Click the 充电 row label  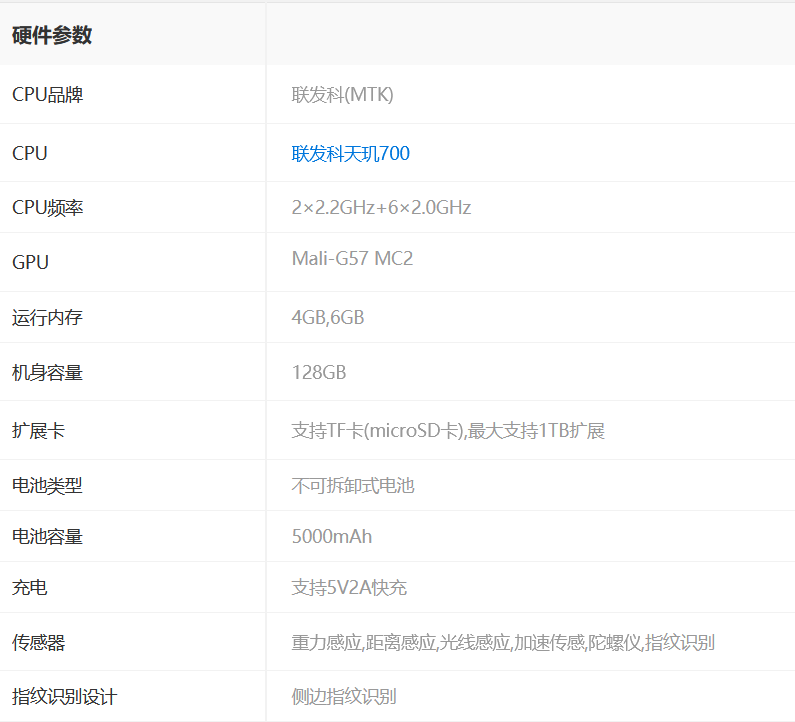click(29, 588)
